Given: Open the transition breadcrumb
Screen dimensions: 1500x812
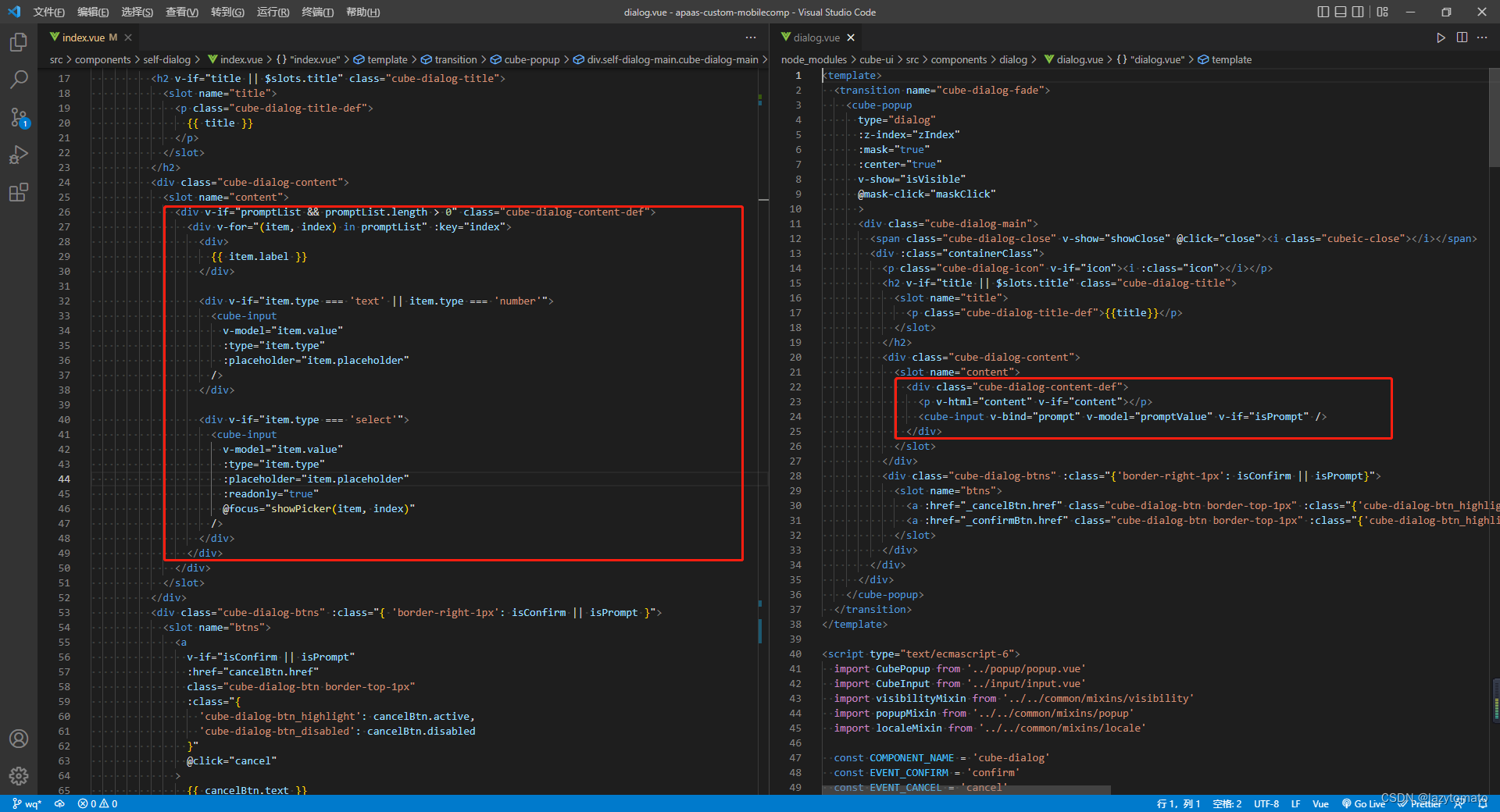Looking at the screenshot, I should [449, 59].
